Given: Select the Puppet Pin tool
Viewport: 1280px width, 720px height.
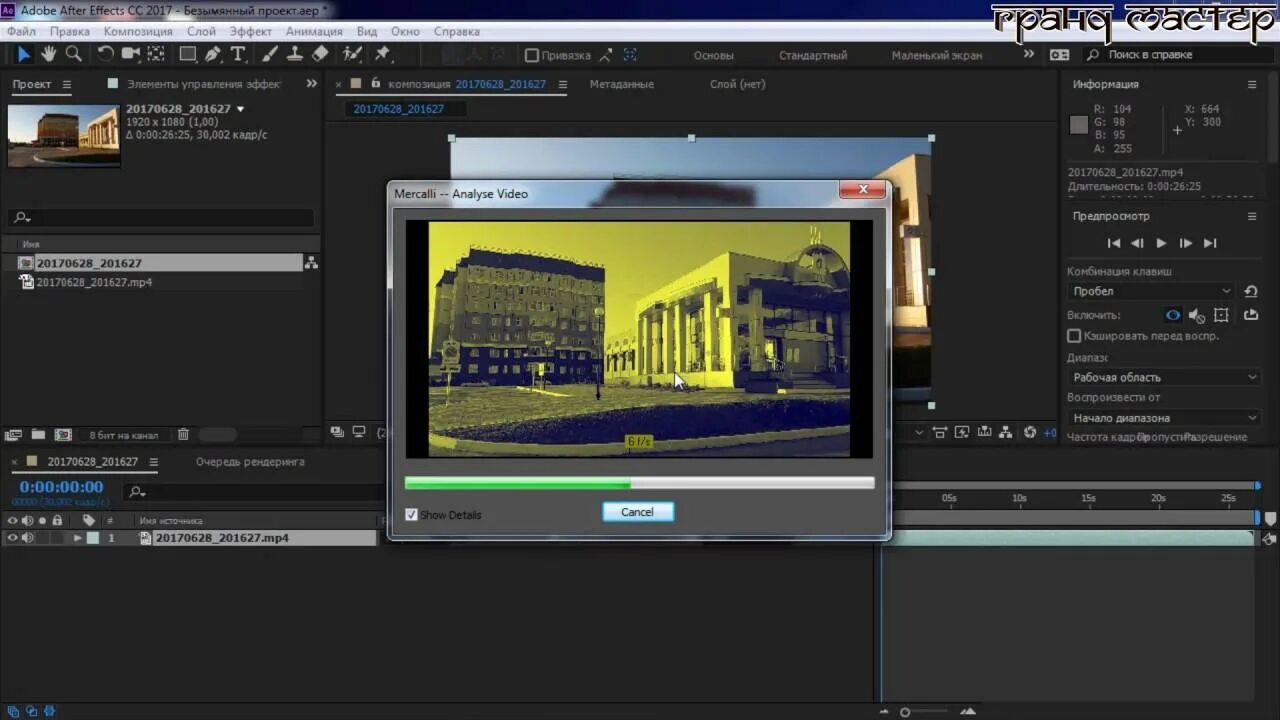Looking at the screenshot, I should point(382,54).
